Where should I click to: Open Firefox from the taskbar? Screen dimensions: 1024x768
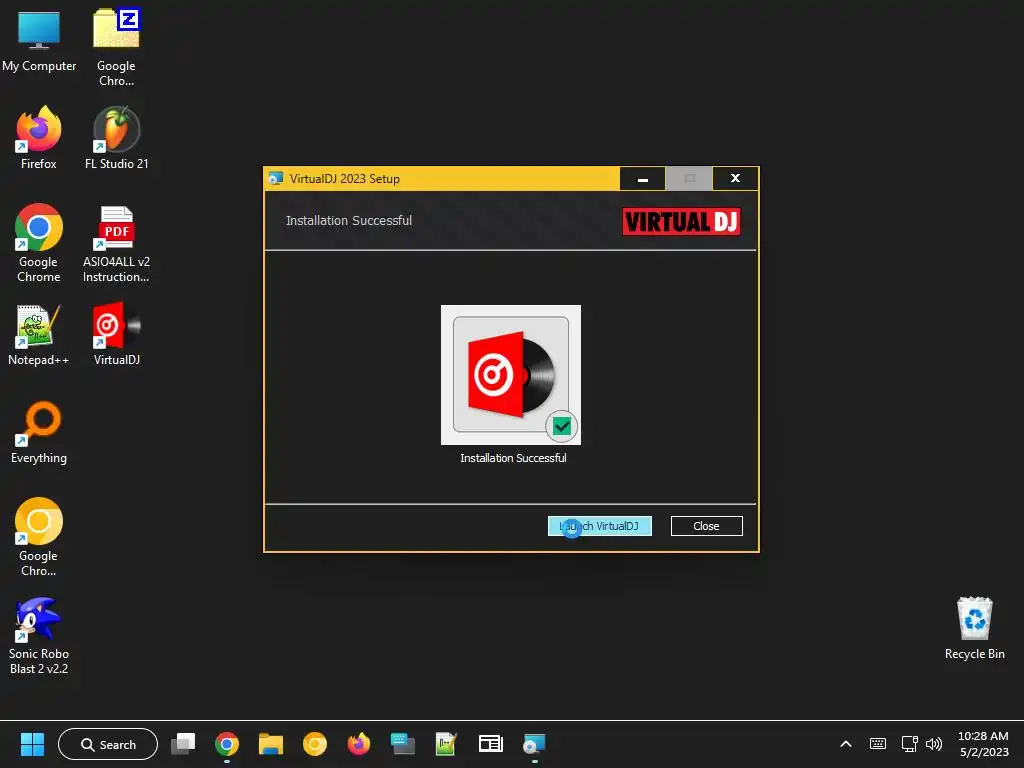pos(359,744)
